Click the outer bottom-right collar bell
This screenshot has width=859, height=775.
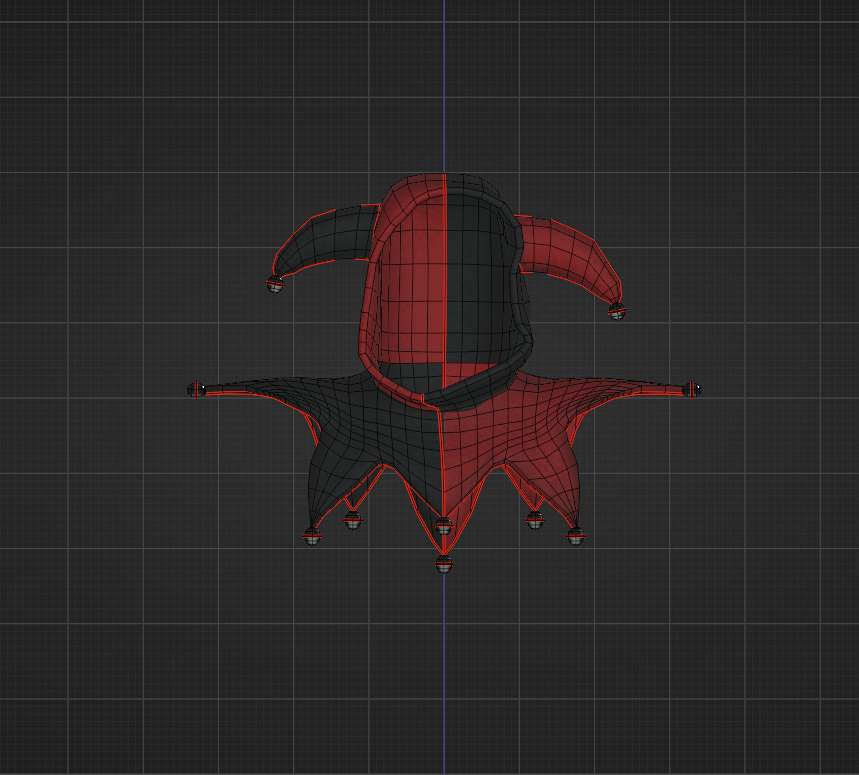tap(575, 536)
